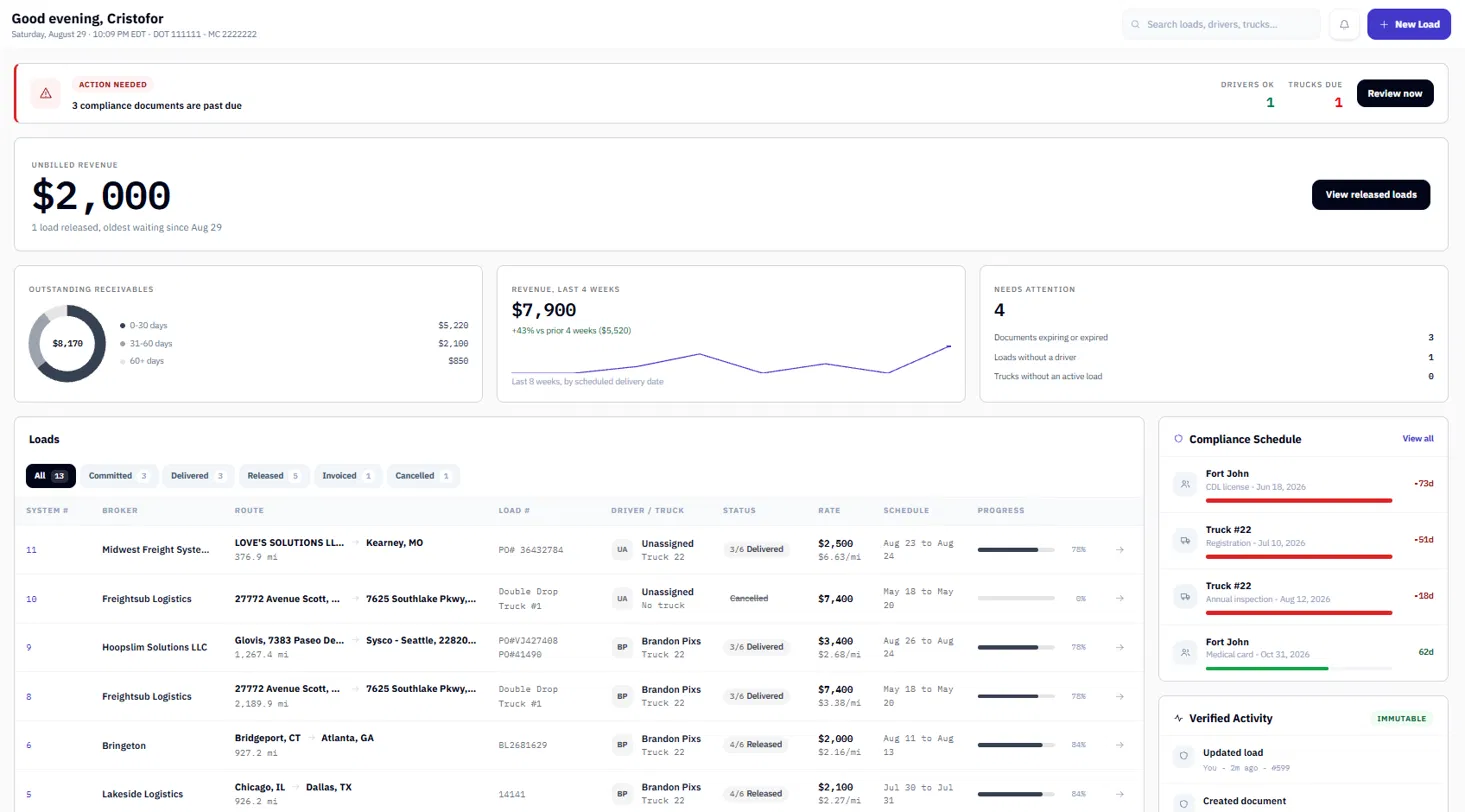The height and width of the screenshot is (812, 1465).
Task: Click the receivables donut chart
Action: [67, 343]
